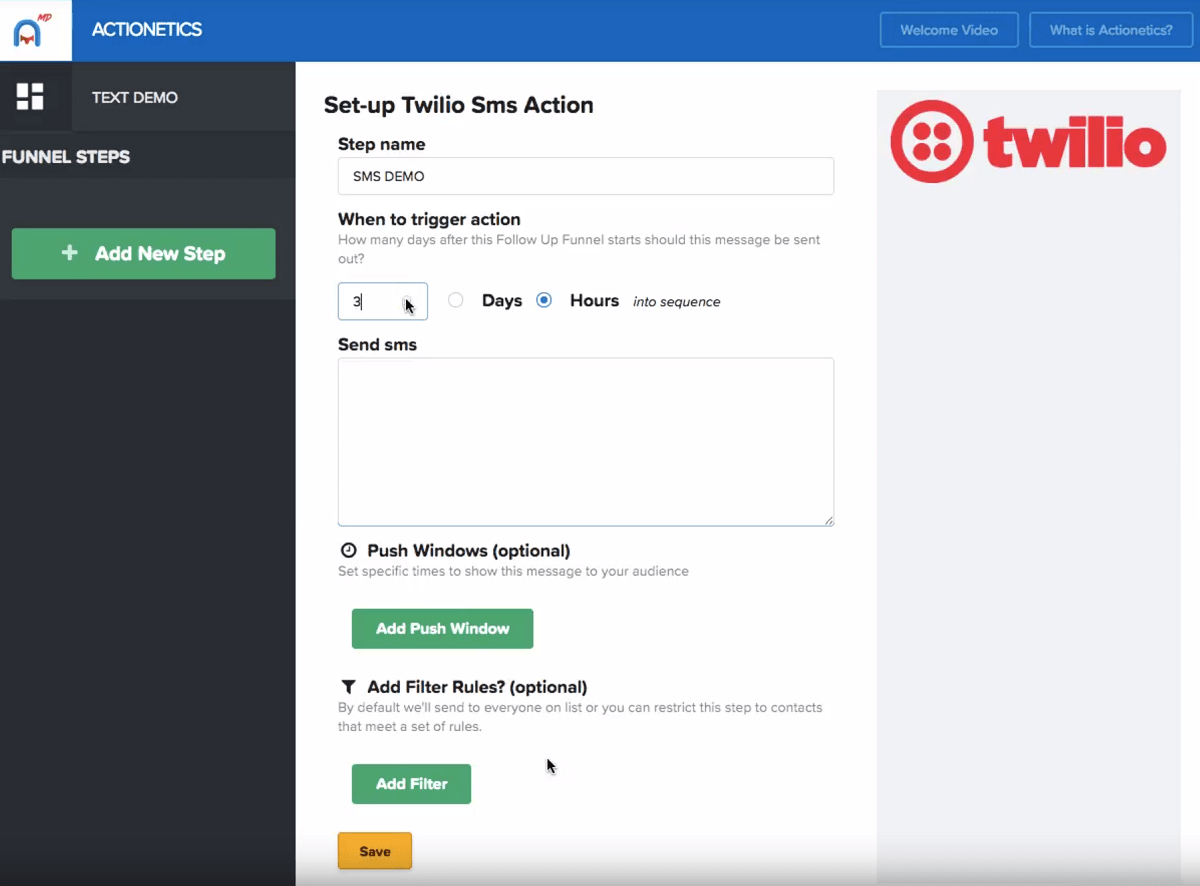
Task: Click the trigger delay number field
Action: [x=383, y=301]
